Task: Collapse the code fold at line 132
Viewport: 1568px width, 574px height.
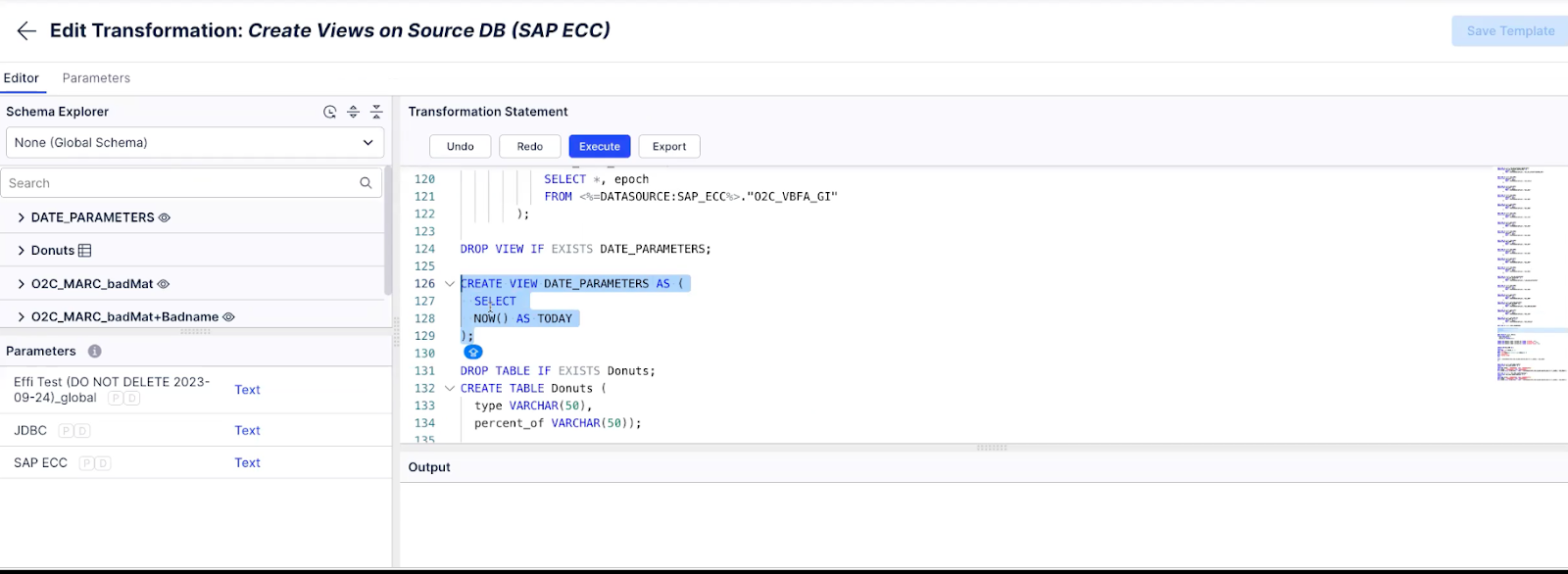Action: (450, 389)
